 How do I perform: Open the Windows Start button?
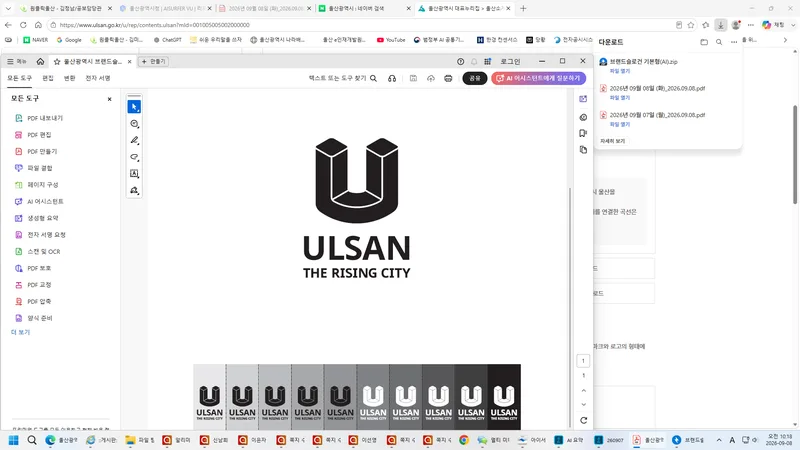click(x=13, y=440)
